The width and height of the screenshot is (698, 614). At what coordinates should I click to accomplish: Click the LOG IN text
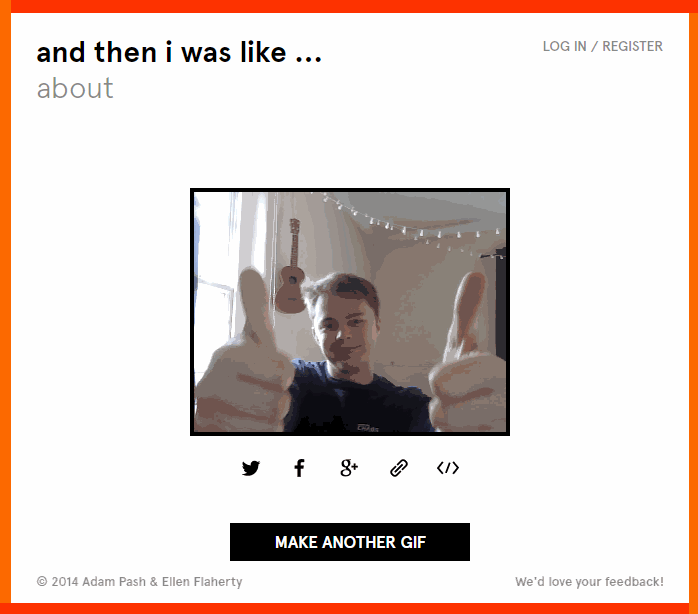(564, 46)
